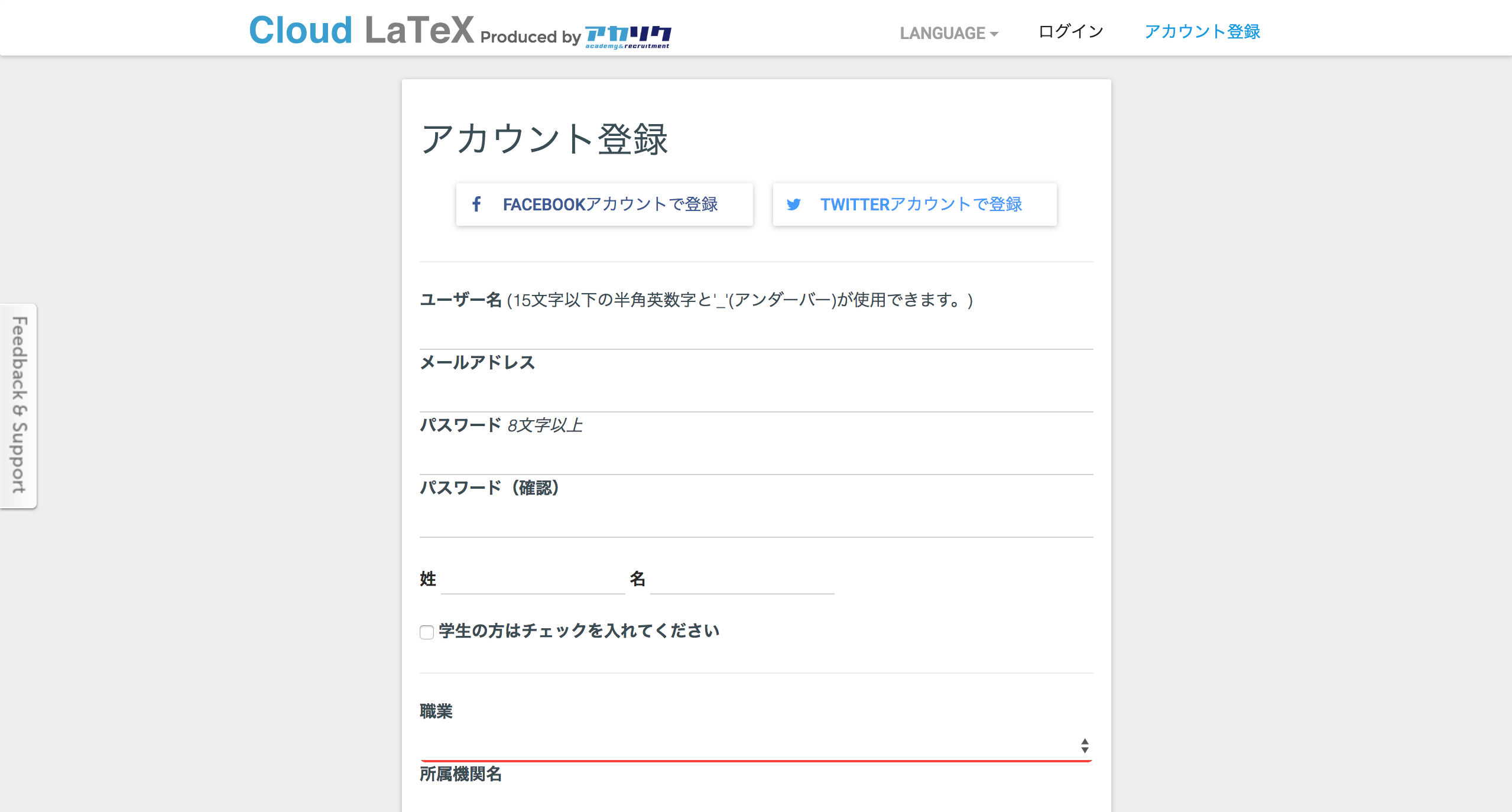
Task: Focus the ユーザー名 input field
Action: 756,332
